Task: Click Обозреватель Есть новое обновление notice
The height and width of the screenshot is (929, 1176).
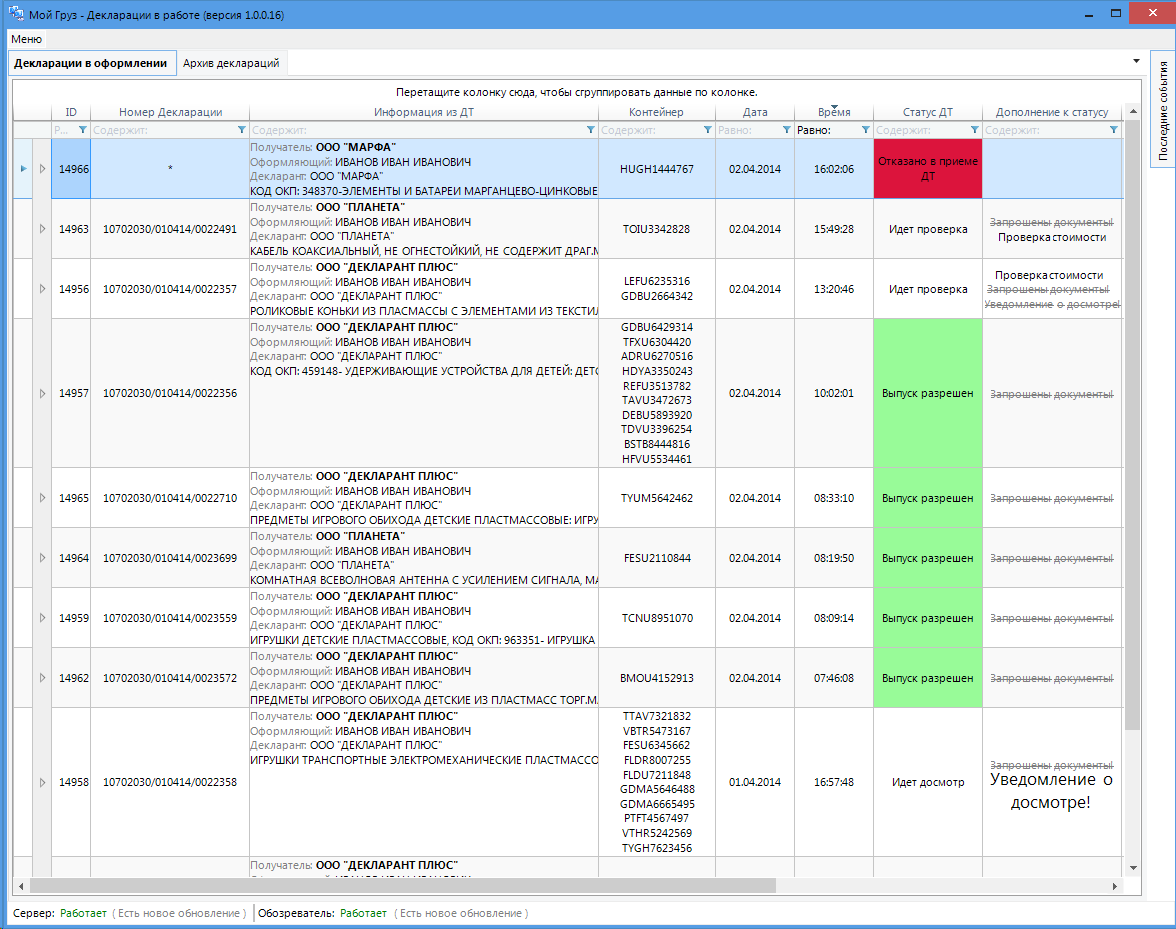Action: pos(461,913)
